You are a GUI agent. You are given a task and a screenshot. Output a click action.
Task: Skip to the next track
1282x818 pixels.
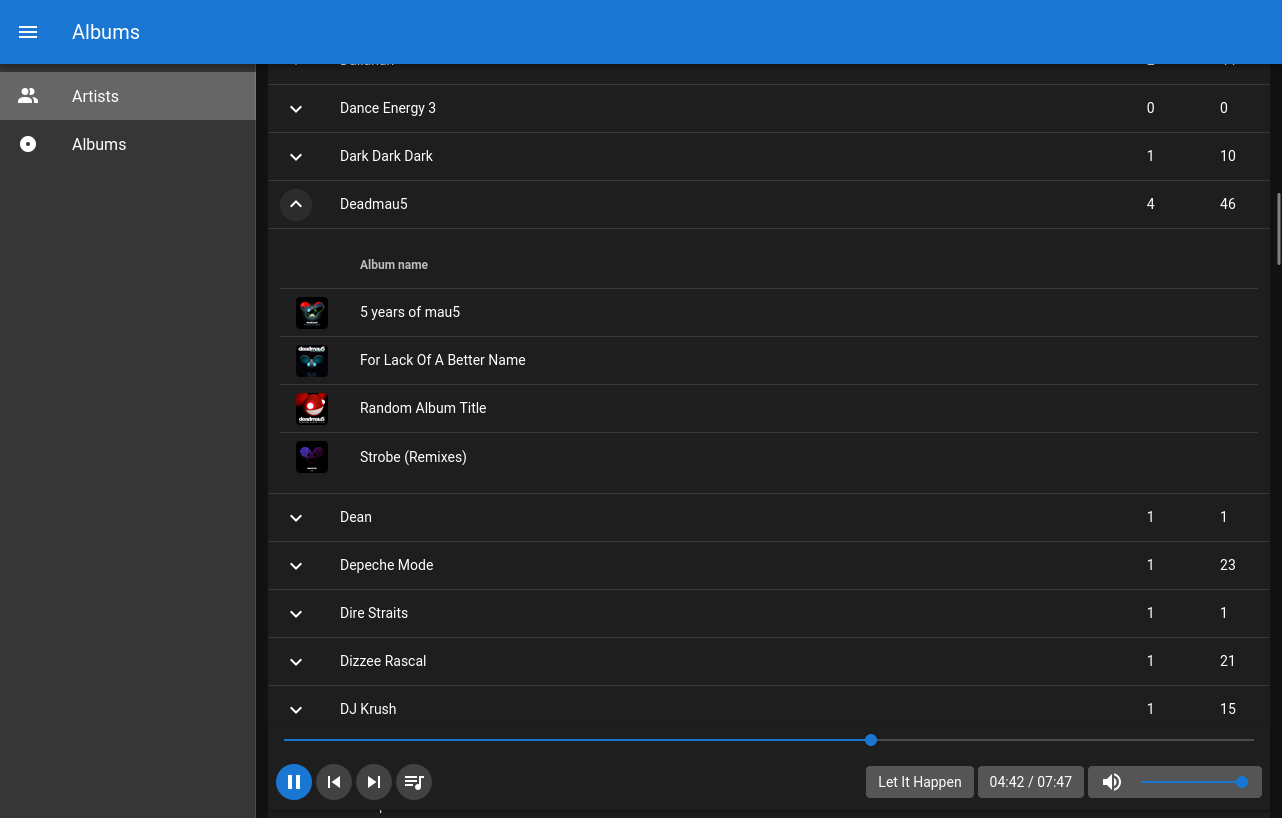(x=374, y=782)
